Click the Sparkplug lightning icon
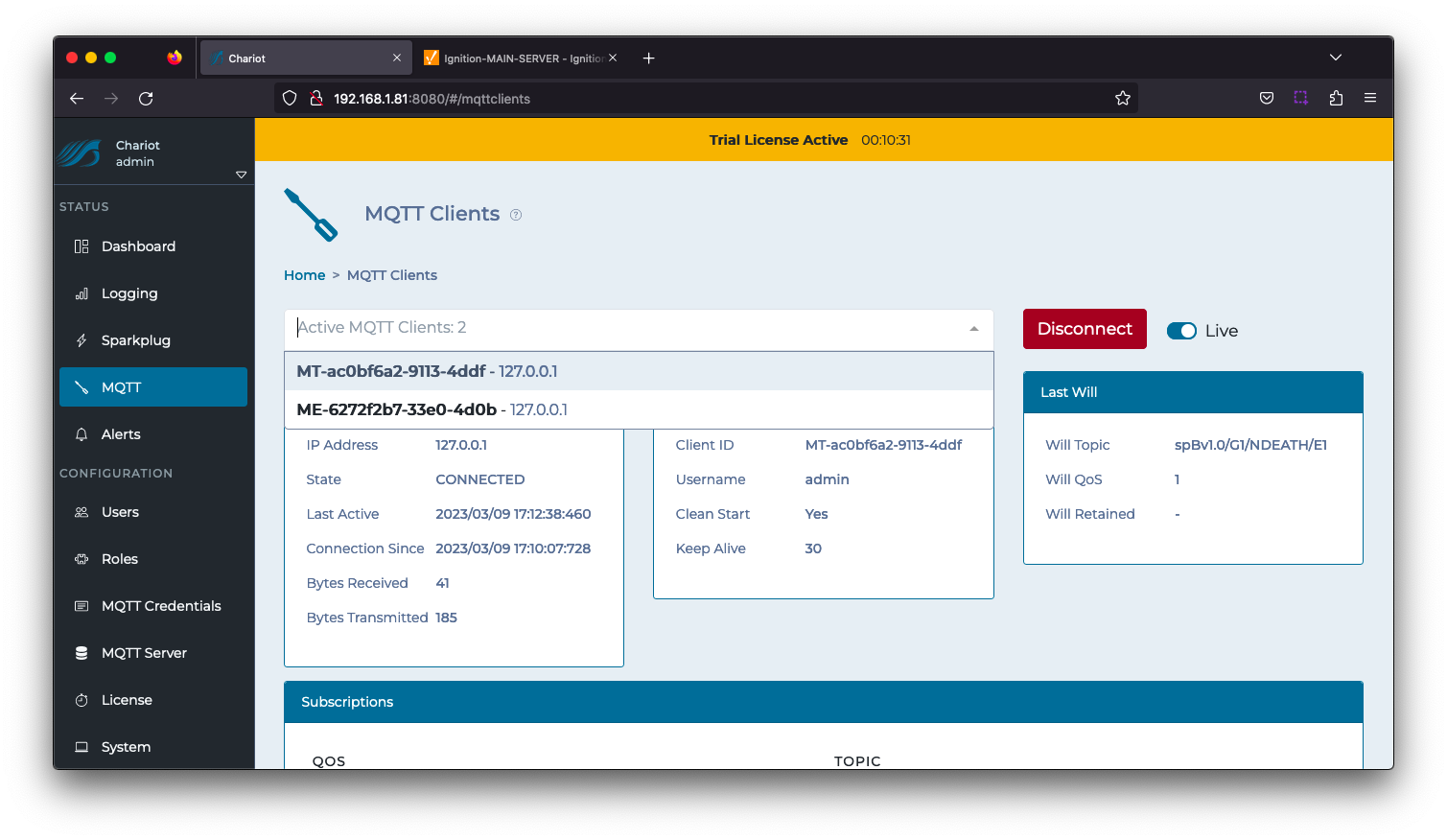This screenshot has height=840, width=1447. click(82, 340)
